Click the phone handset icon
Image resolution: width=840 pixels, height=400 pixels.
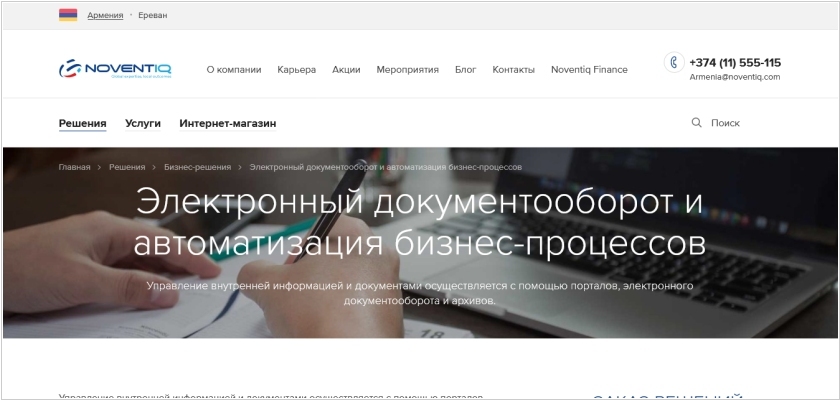[674, 62]
